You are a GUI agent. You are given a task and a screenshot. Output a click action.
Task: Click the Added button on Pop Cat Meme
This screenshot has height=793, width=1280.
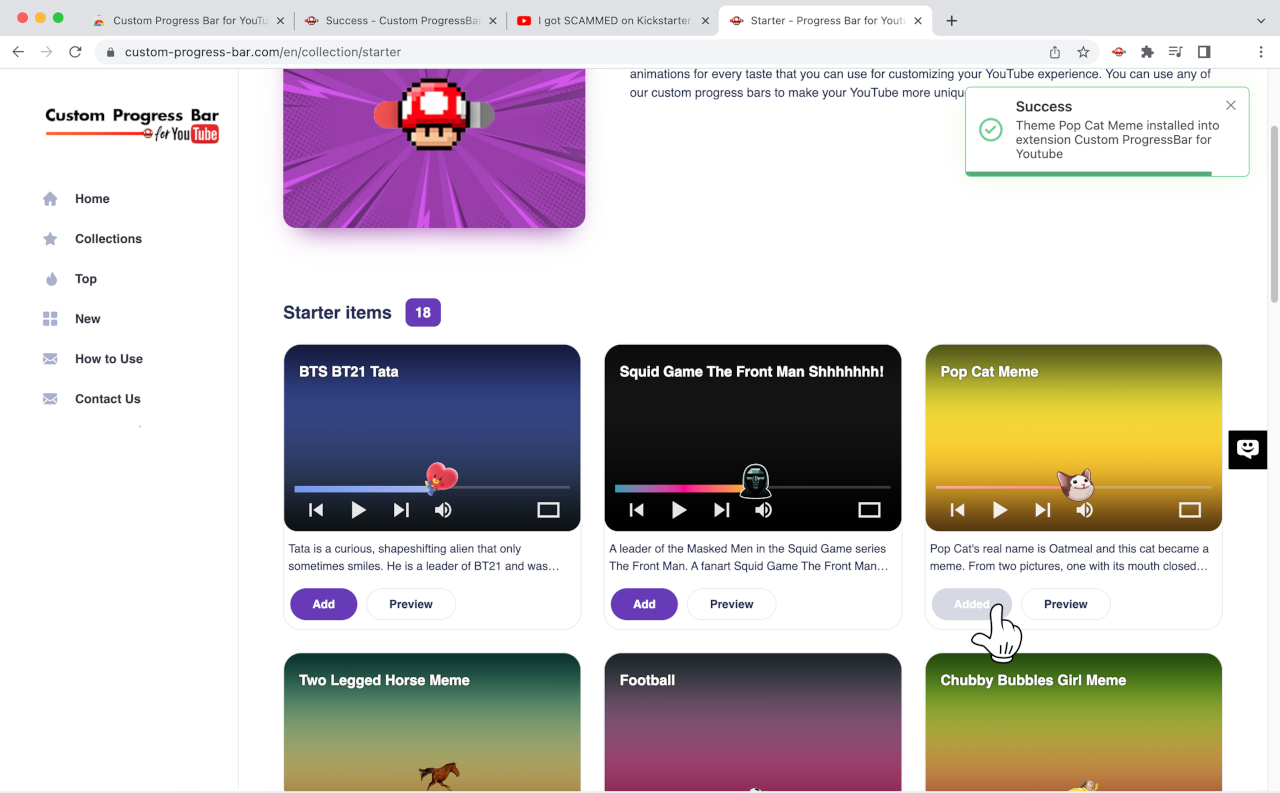(x=971, y=604)
